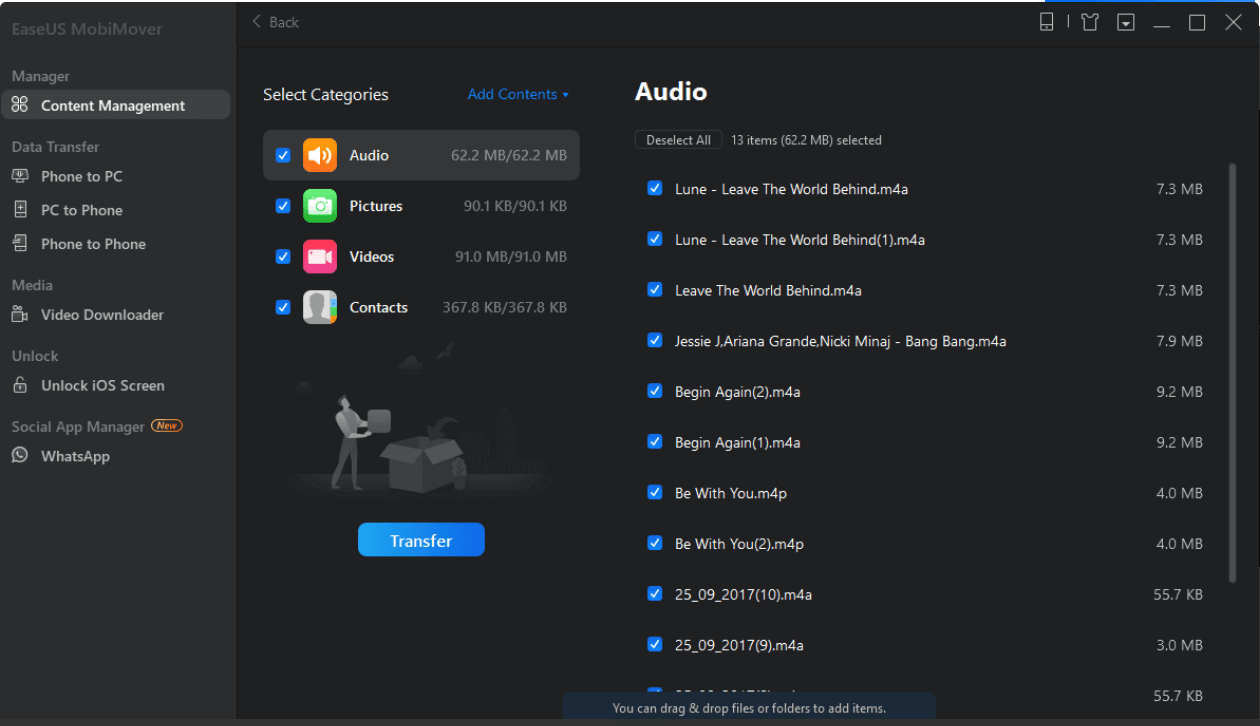1260x726 pixels.
Task: Click the 13 items selected status text
Action: click(806, 140)
